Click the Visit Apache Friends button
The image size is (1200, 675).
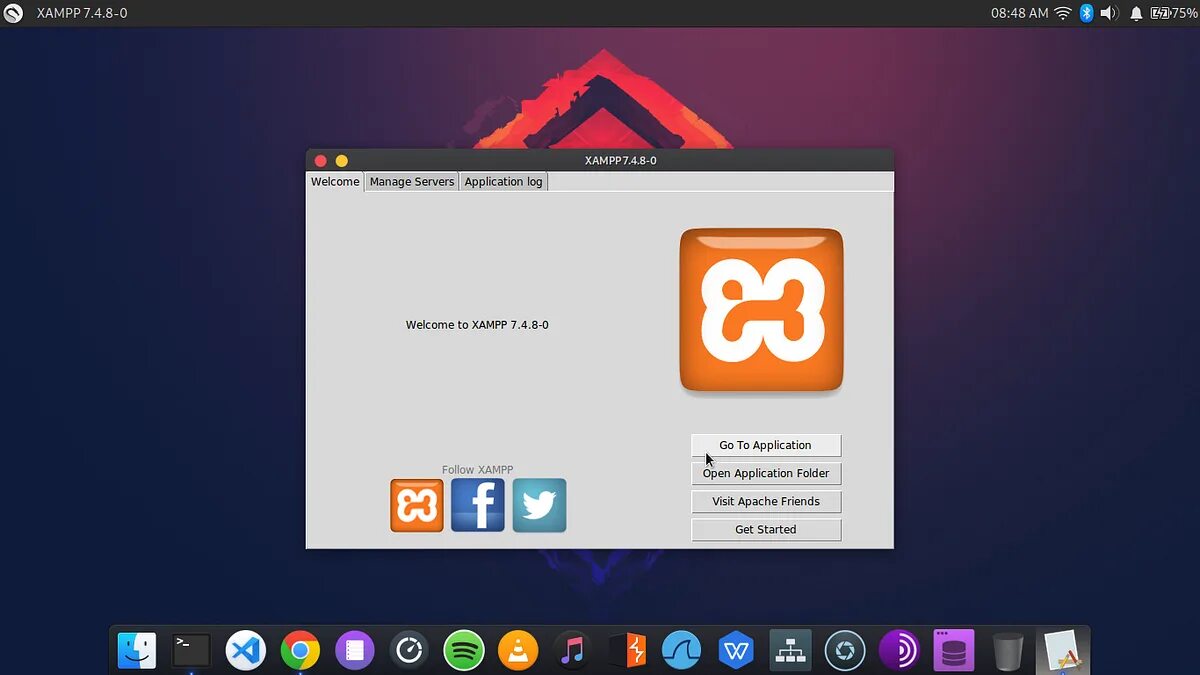pyautogui.click(x=766, y=501)
